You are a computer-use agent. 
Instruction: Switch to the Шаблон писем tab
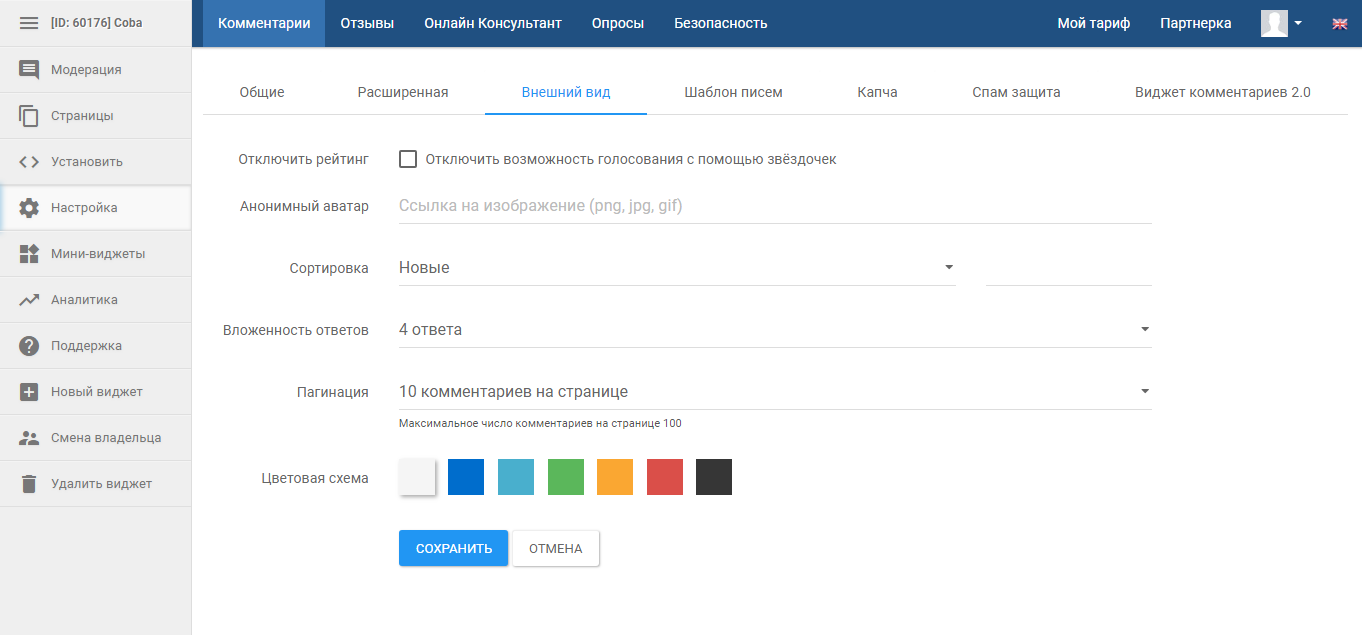click(x=733, y=92)
